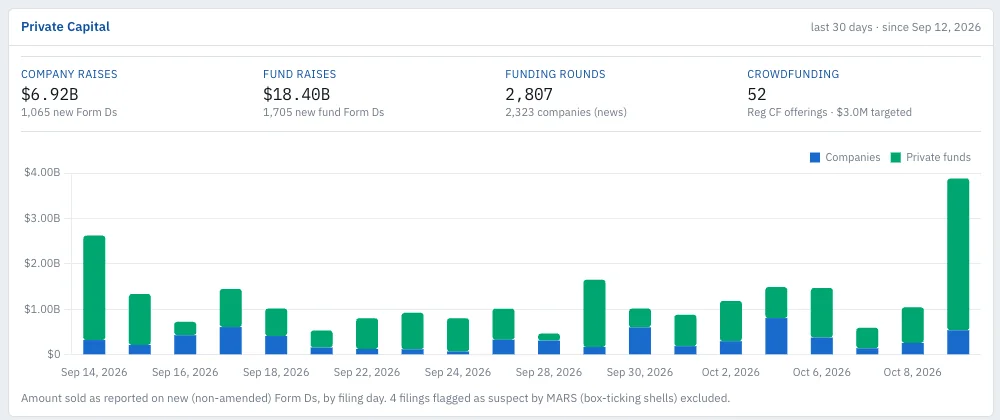The width and height of the screenshot is (1000, 420).
Task: Click the blue bar segment above Sep 30, 2026
Action: pos(640,341)
